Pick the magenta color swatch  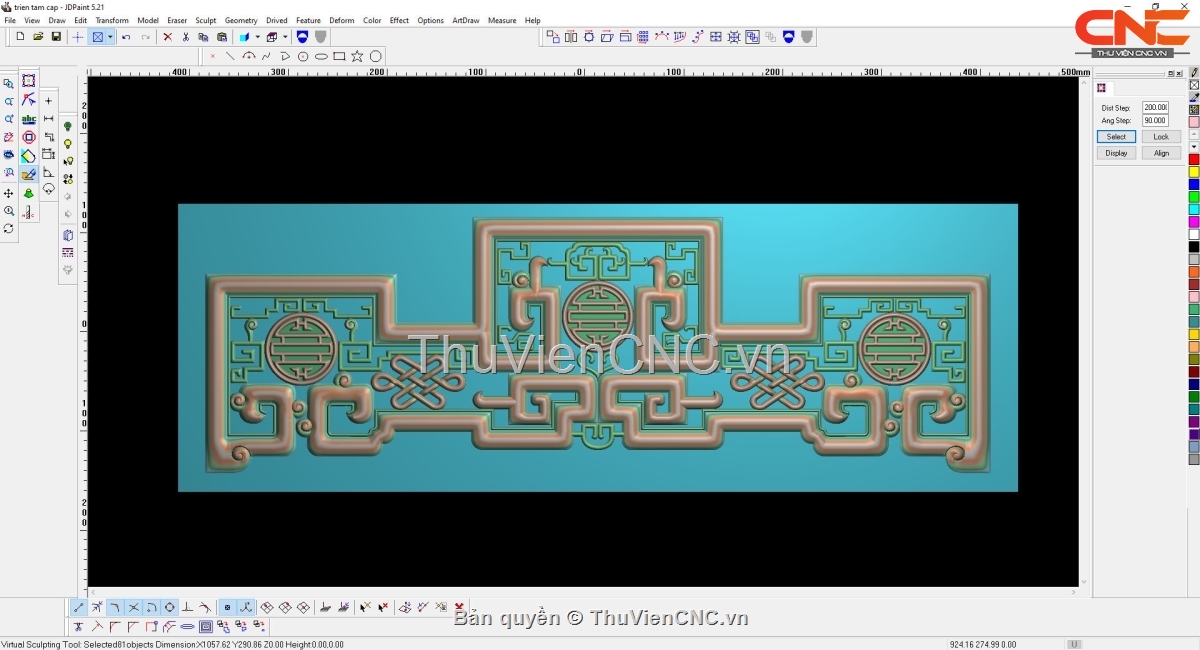1194,222
